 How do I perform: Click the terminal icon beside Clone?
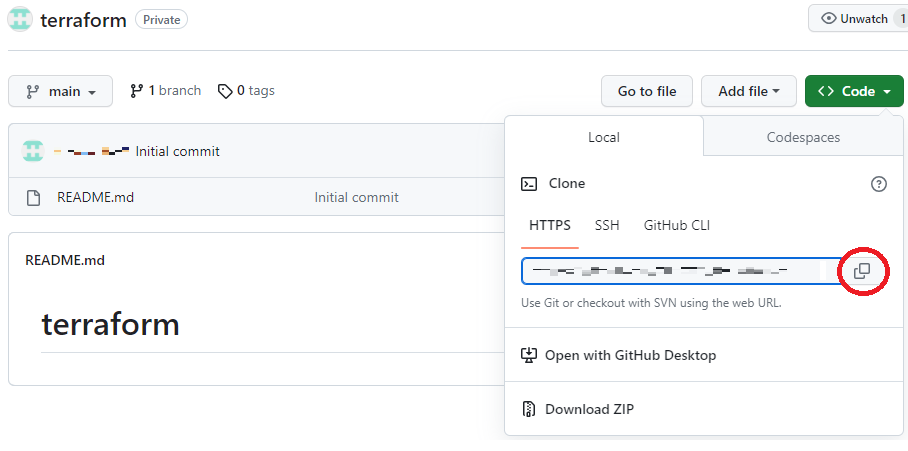pyautogui.click(x=529, y=184)
